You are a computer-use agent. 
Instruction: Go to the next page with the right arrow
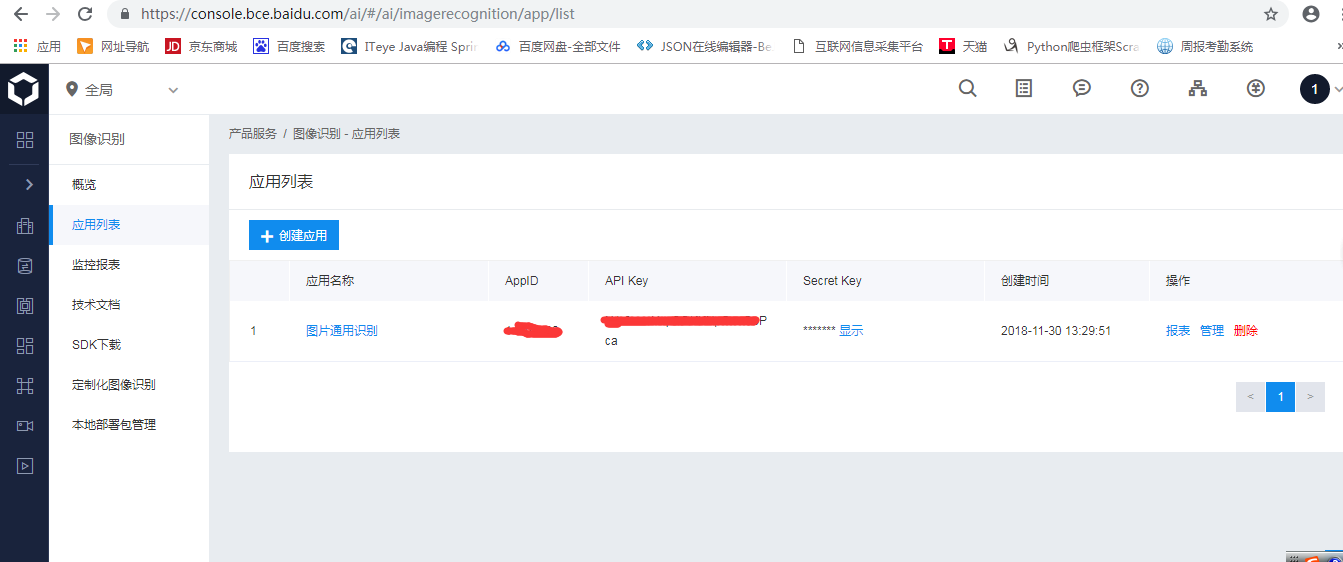(1310, 397)
